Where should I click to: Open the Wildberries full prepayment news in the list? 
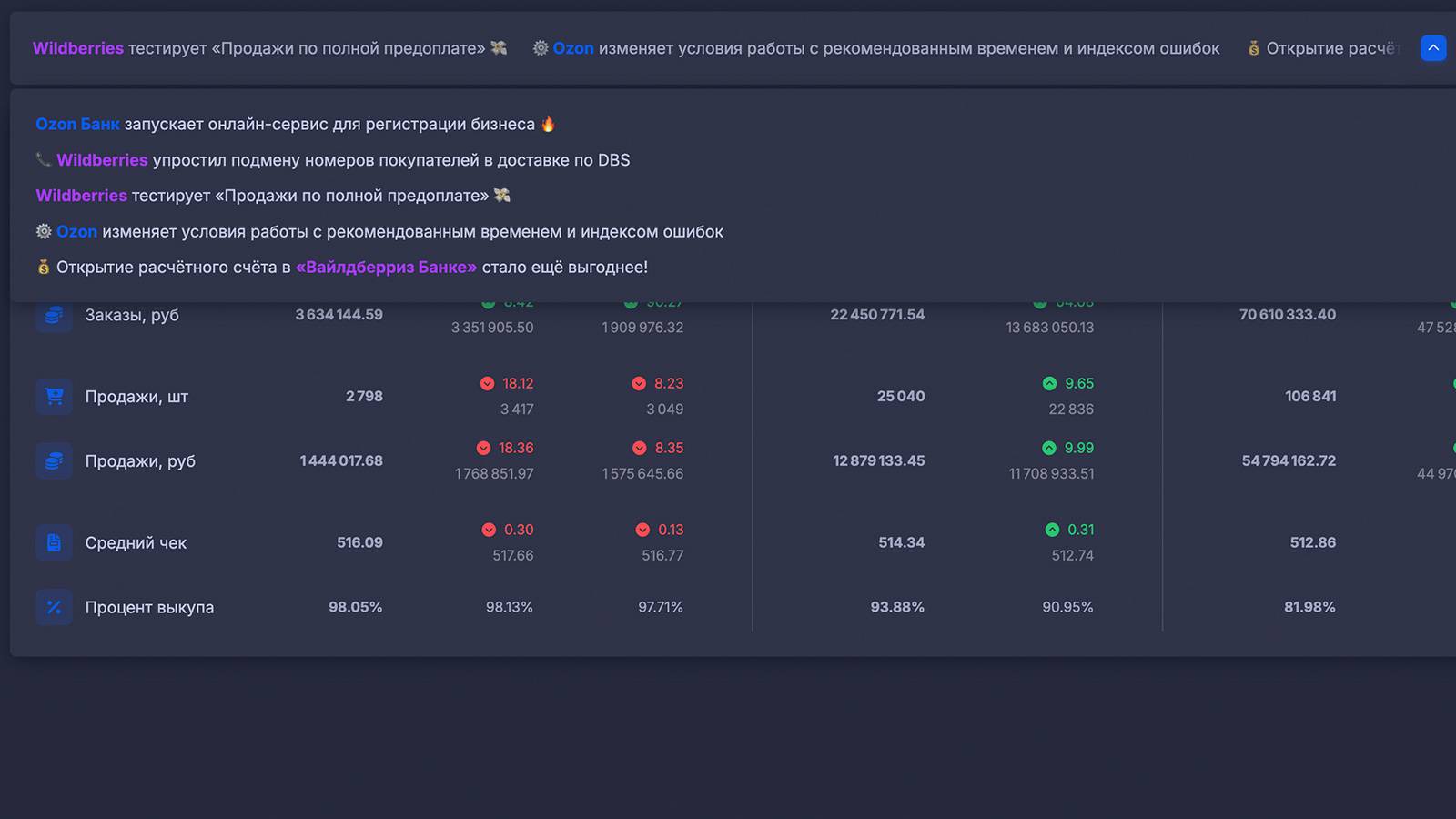(273, 196)
